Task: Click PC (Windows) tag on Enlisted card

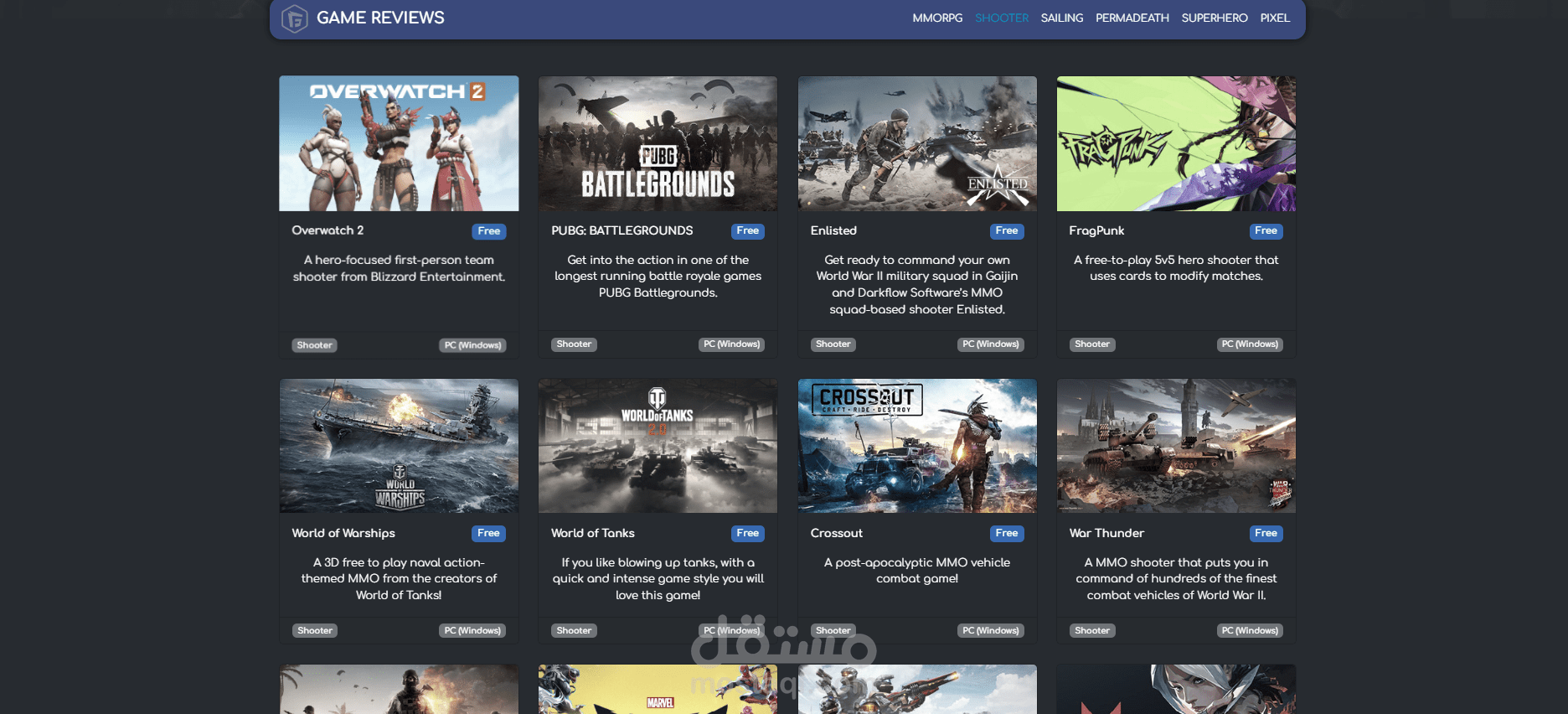Action: tap(991, 344)
